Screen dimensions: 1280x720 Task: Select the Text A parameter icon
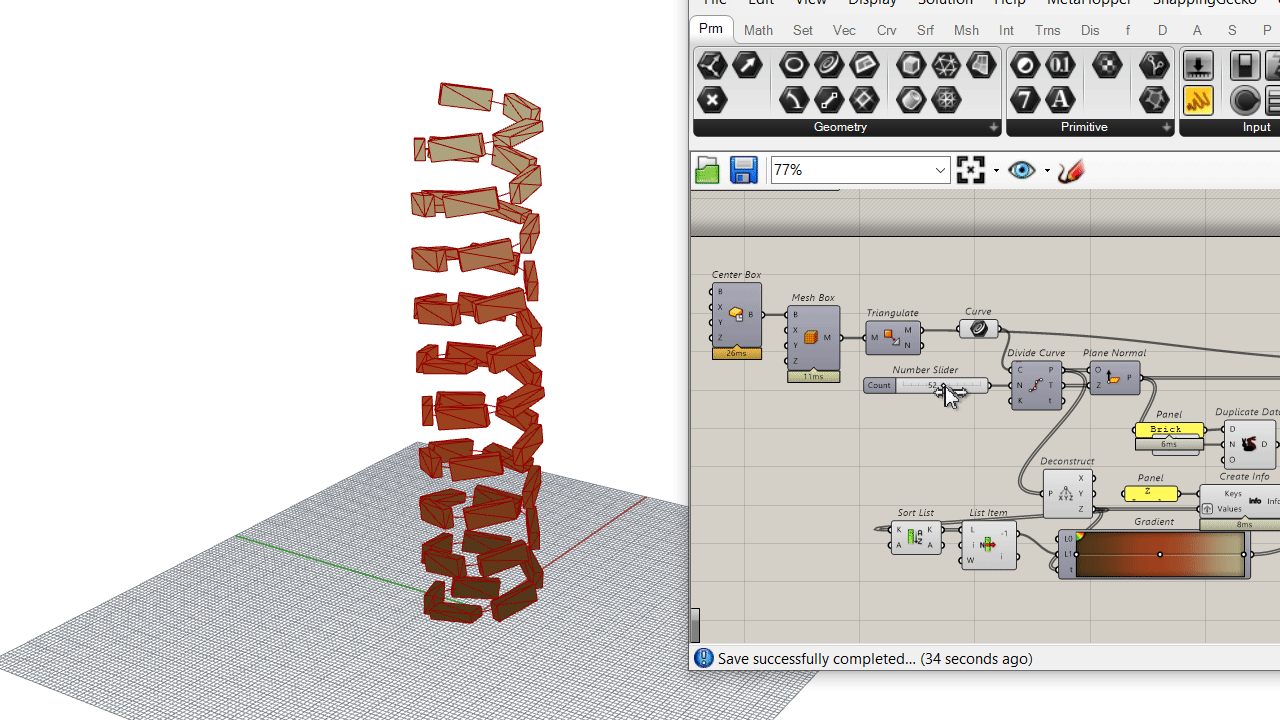point(1060,100)
